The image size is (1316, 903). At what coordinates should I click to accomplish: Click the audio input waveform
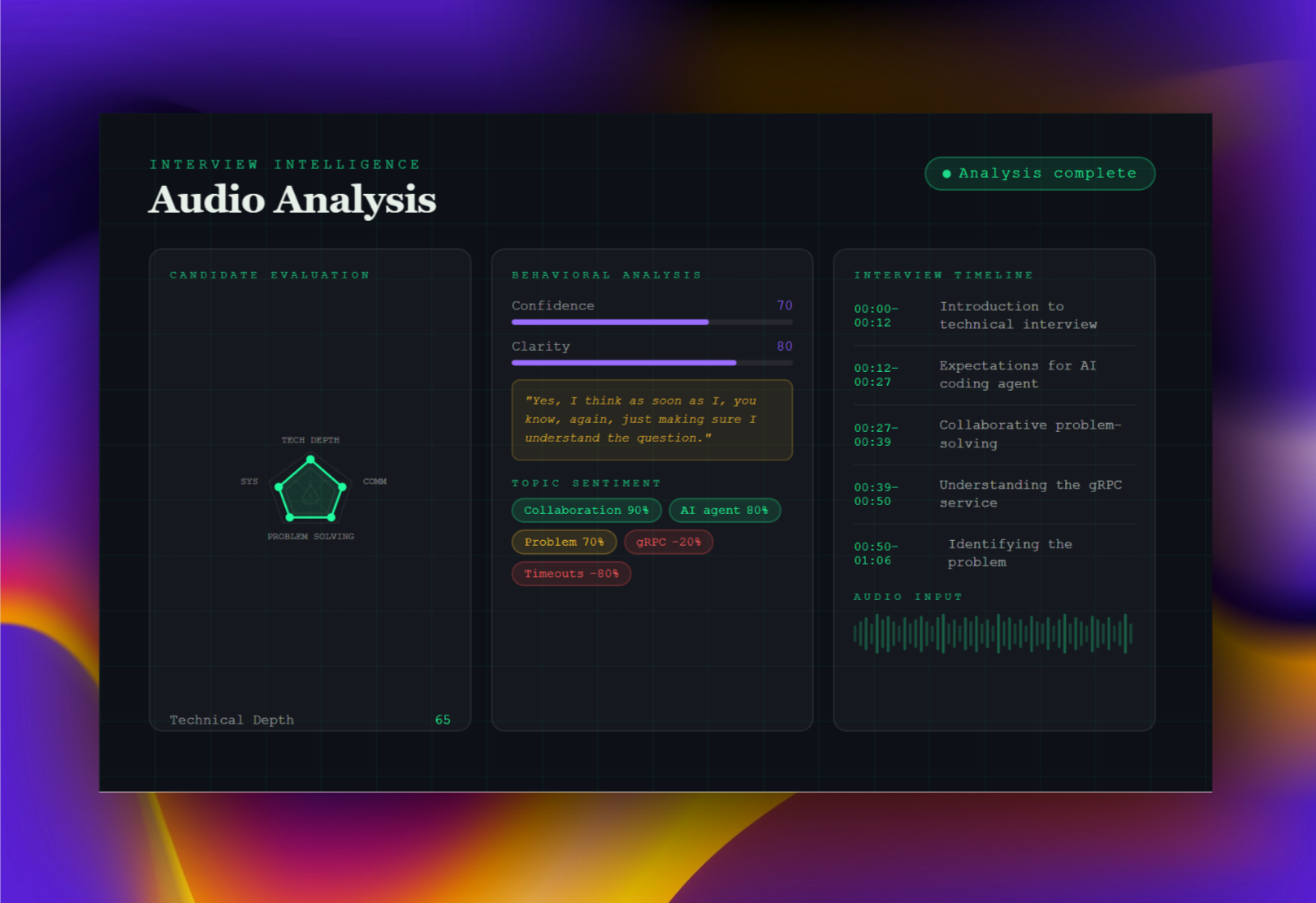[993, 633]
